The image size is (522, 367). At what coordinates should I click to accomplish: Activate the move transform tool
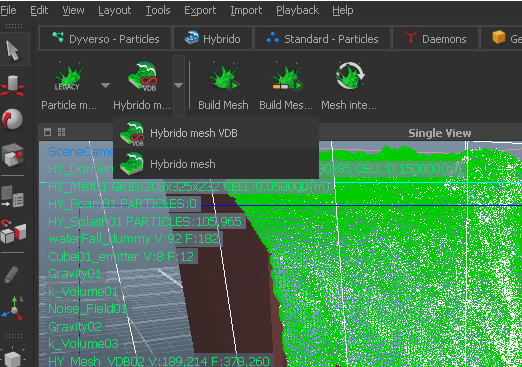pyautogui.click(x=13, y=85)
